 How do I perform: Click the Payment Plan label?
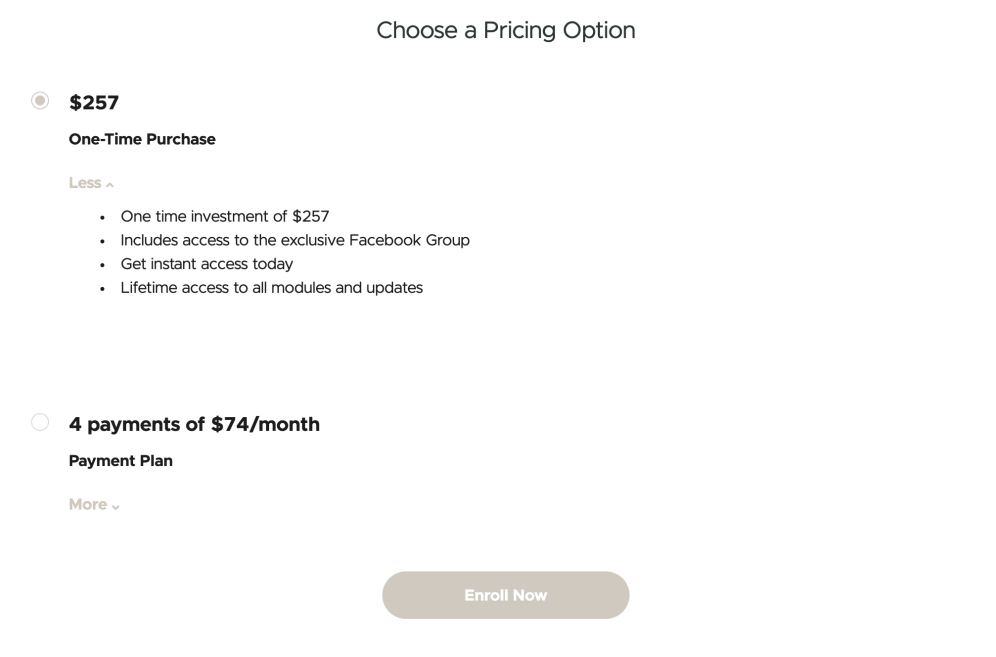pyautogui.click(x=120, y=461)
